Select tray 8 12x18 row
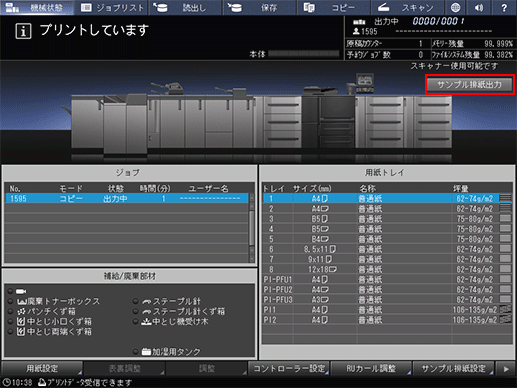Image resolution: width=517 pixels, height=388 pixels. tap(387, 269)
